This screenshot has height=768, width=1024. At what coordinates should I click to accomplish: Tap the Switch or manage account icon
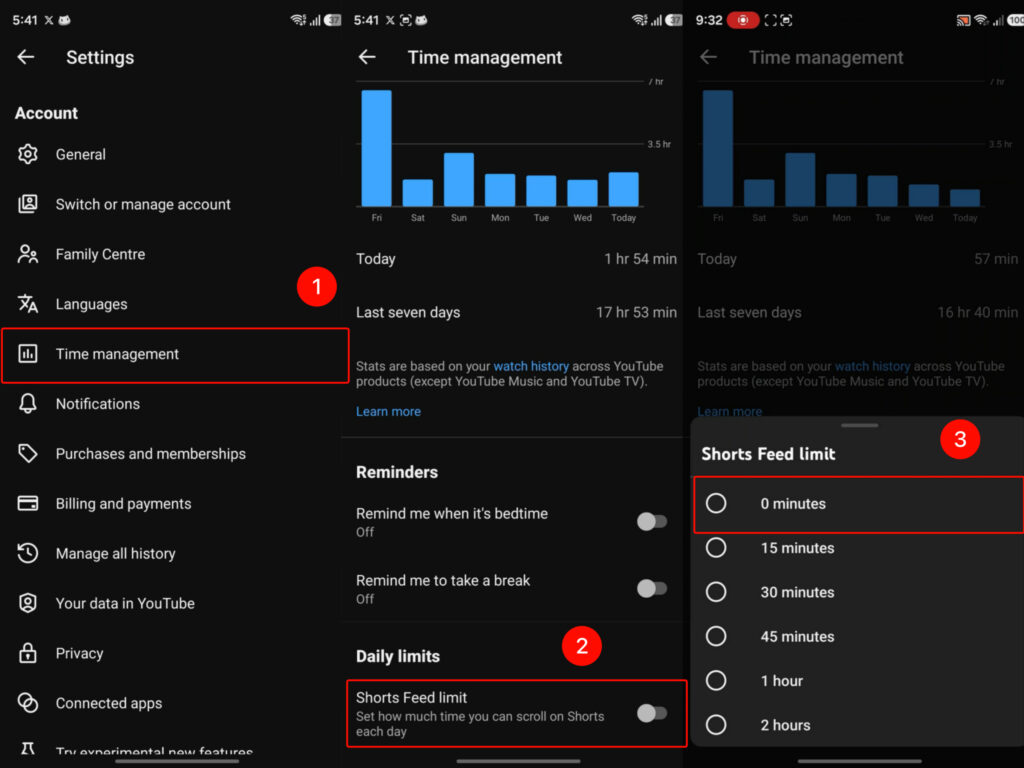coord(27,204)
